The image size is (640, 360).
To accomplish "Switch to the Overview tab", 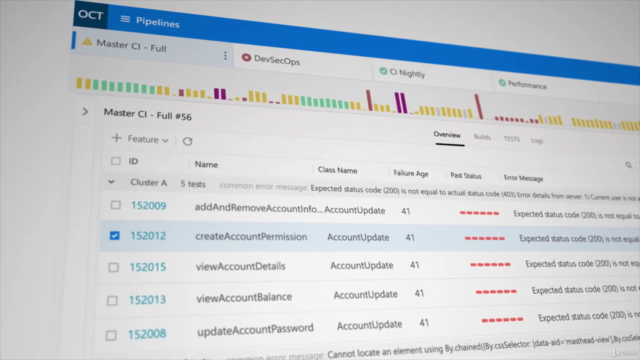I will 447,135.
